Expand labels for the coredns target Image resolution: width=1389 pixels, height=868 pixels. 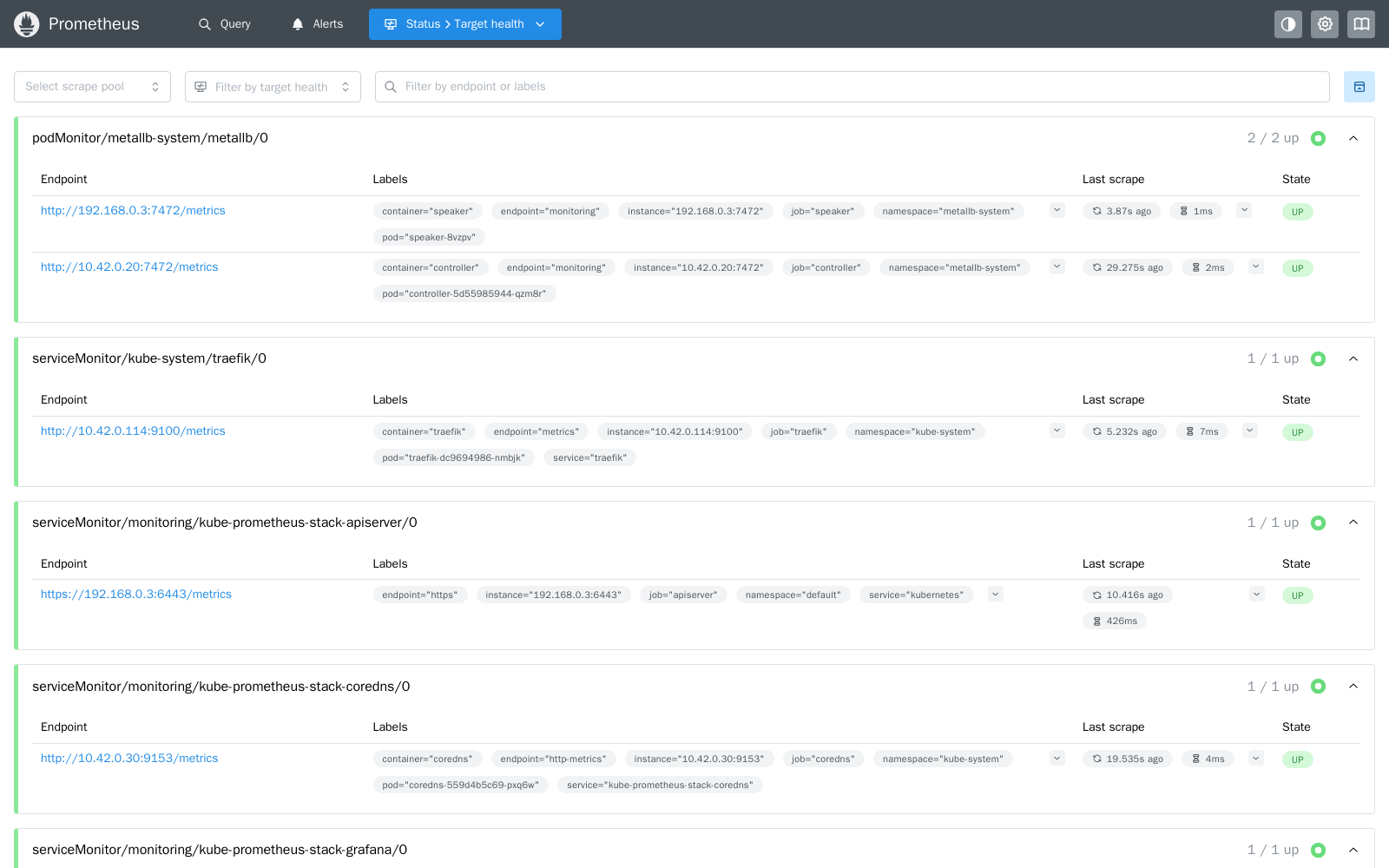tap(1057, 758)
